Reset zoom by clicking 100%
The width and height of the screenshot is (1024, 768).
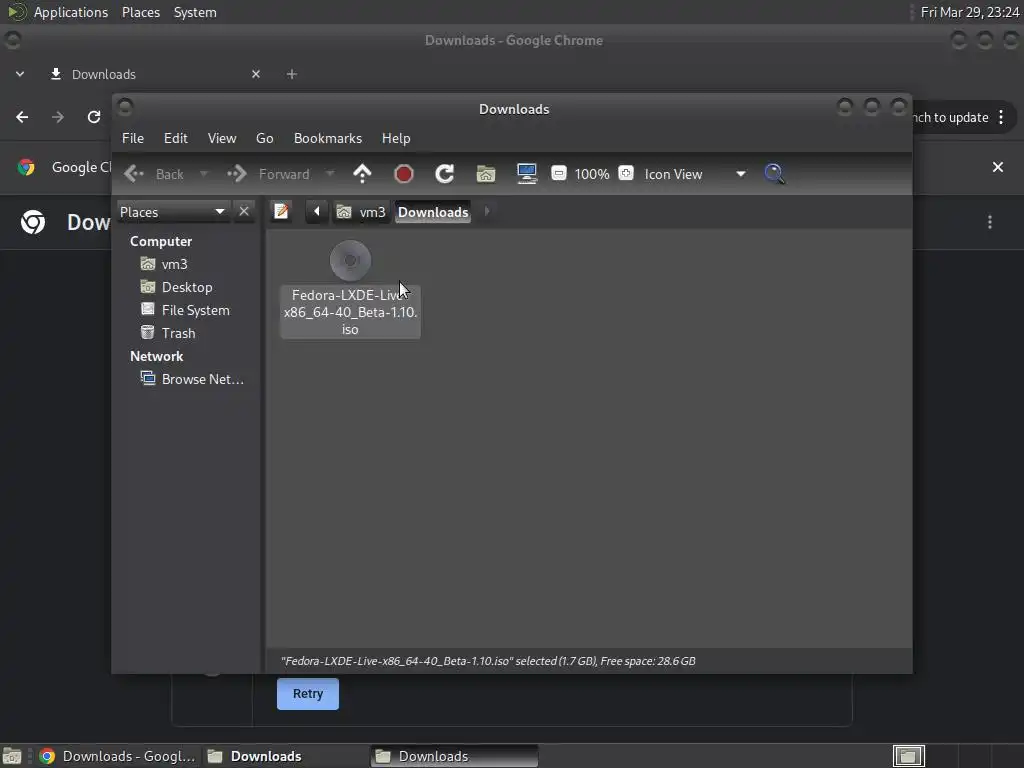tap(592, 174)
